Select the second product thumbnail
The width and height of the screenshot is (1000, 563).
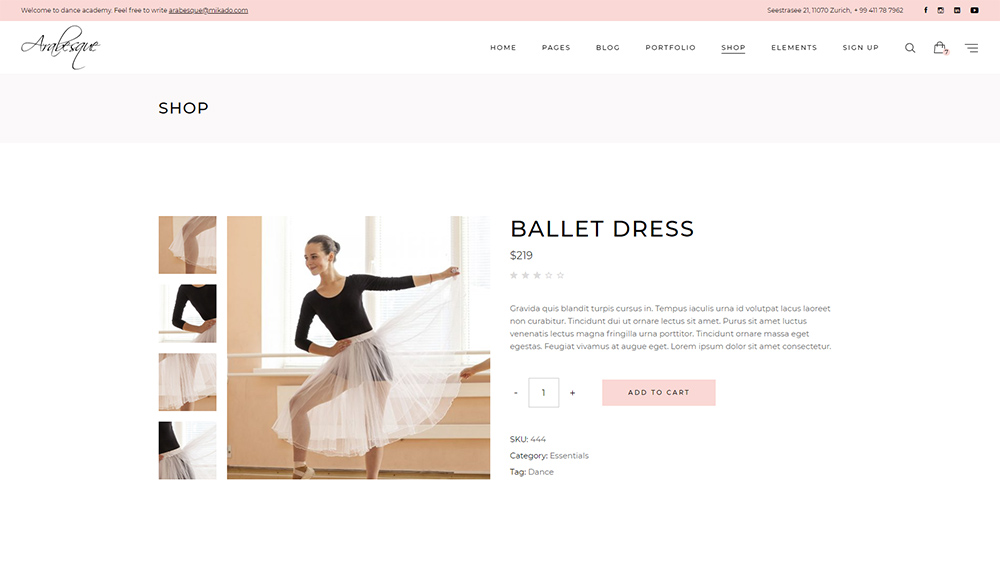187,313
